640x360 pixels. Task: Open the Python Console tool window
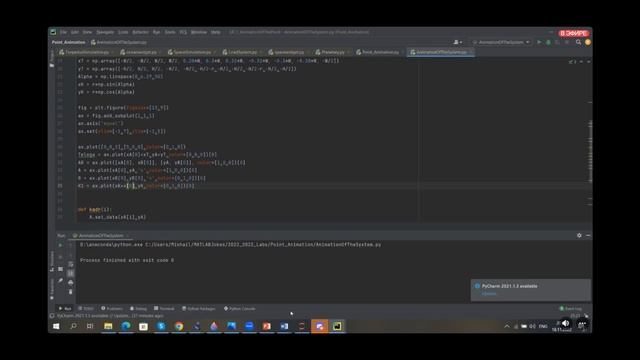tap(240, 309)
